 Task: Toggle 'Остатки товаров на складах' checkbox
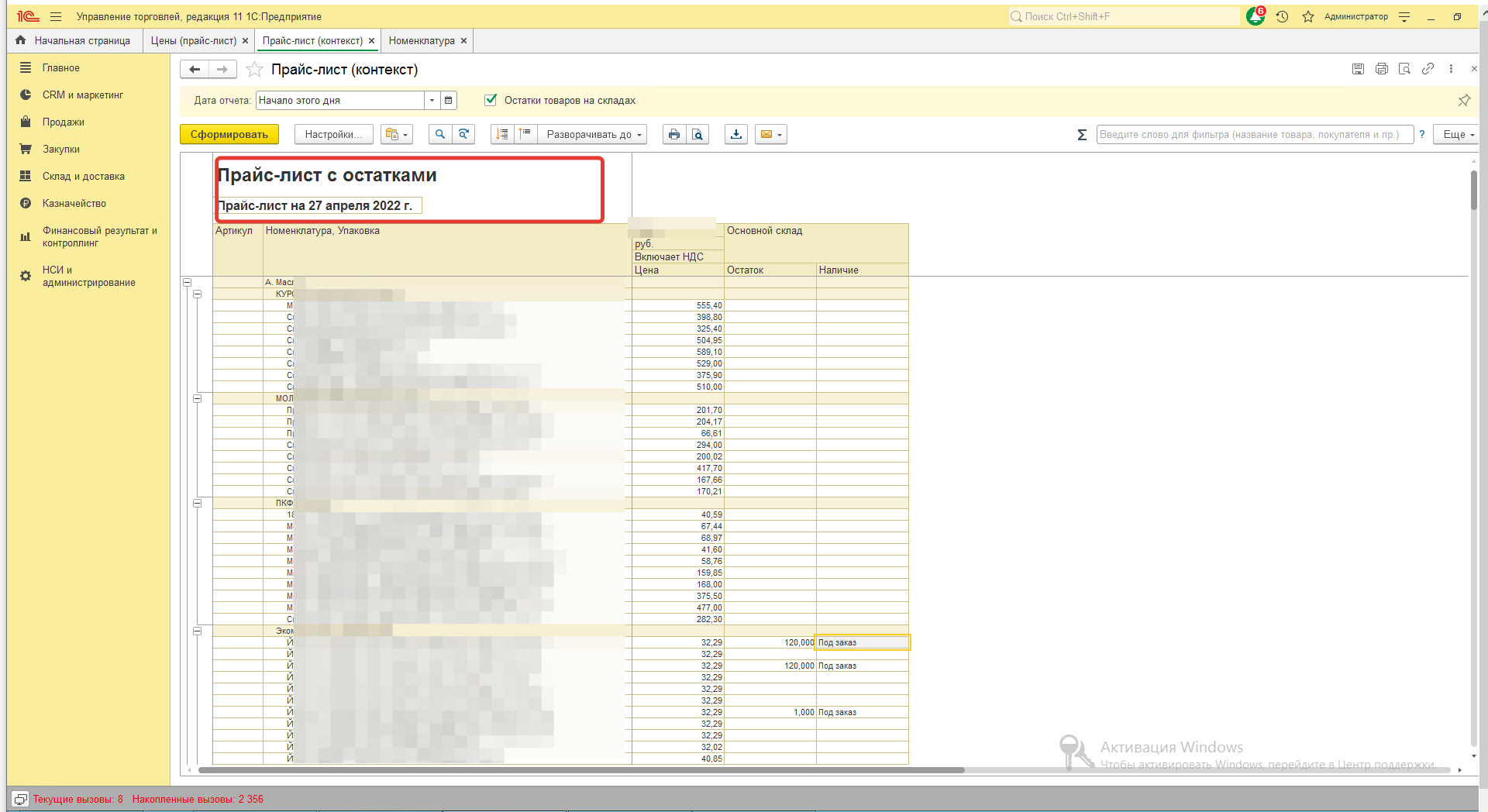point(490,100)
